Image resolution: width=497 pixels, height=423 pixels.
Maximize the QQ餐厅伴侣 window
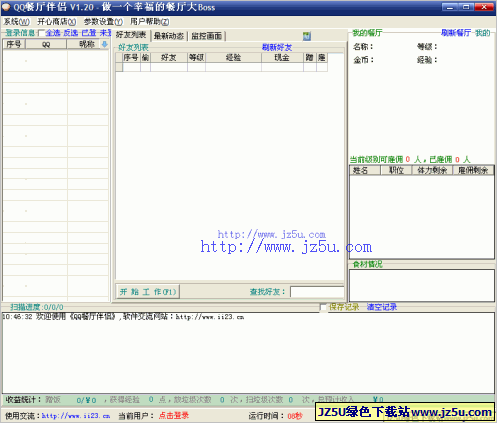466,7
